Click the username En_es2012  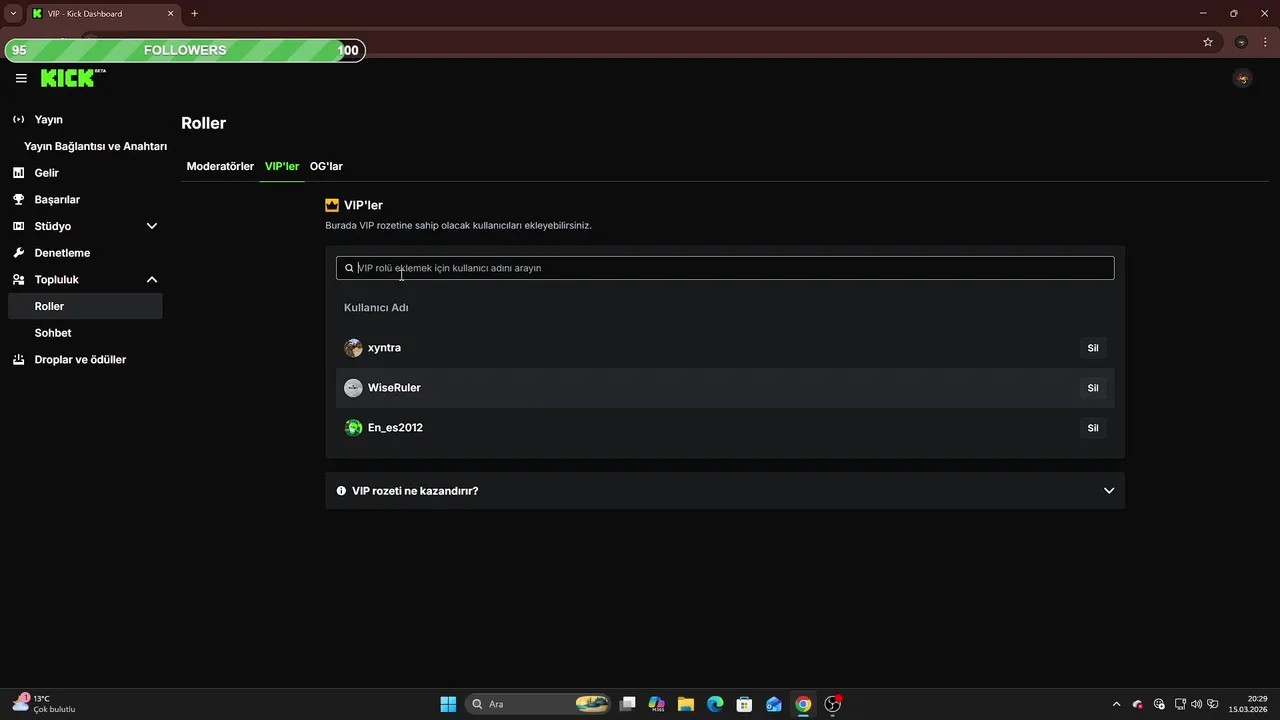(395, 428)
